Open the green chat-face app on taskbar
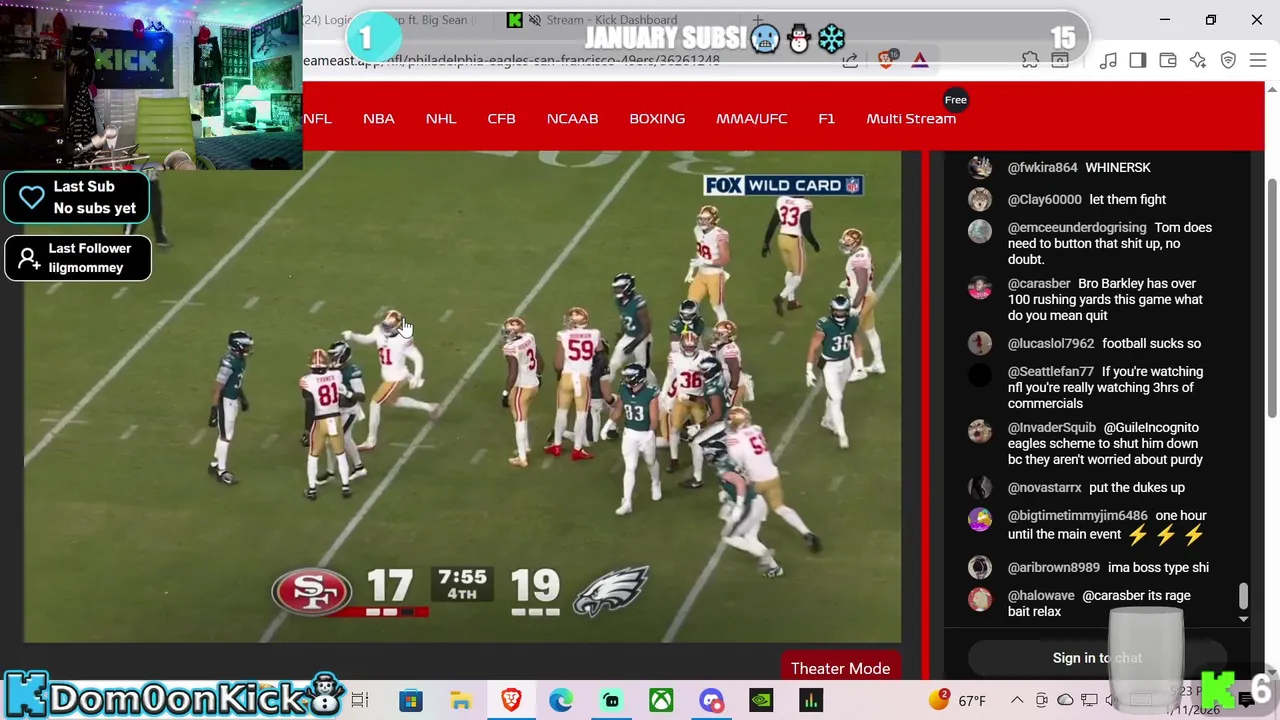This screenshot has height=720, width=1280. [611, 700]
